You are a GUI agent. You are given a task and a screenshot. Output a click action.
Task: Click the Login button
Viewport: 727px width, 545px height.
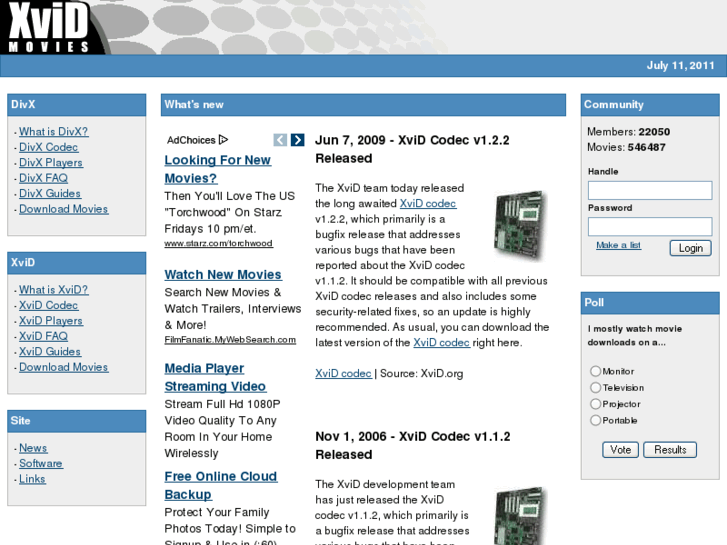(x=690, y=248)
